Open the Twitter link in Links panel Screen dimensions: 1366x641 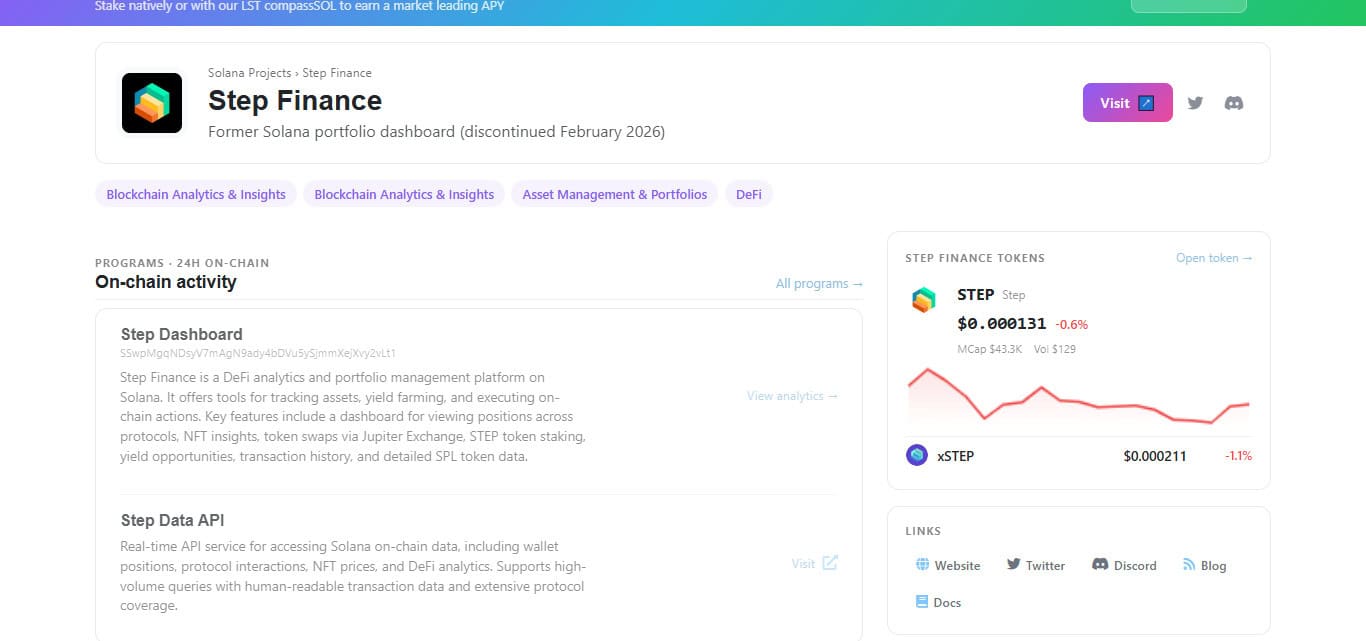[1036, 565]
